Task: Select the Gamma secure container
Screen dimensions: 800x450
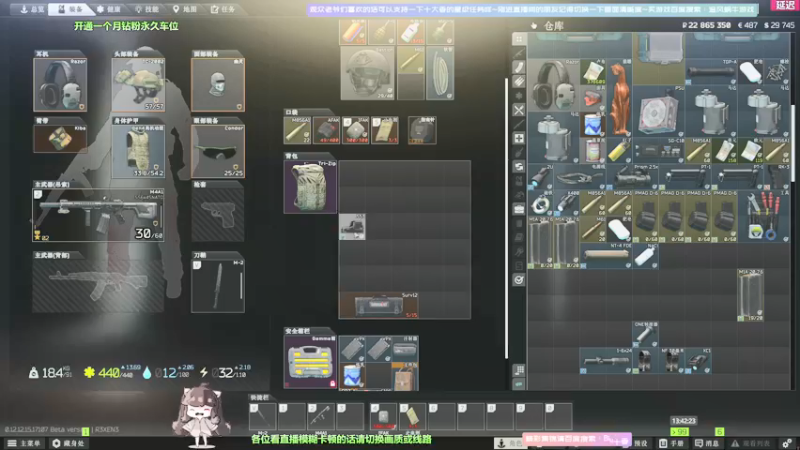Action: click(310, 362)
